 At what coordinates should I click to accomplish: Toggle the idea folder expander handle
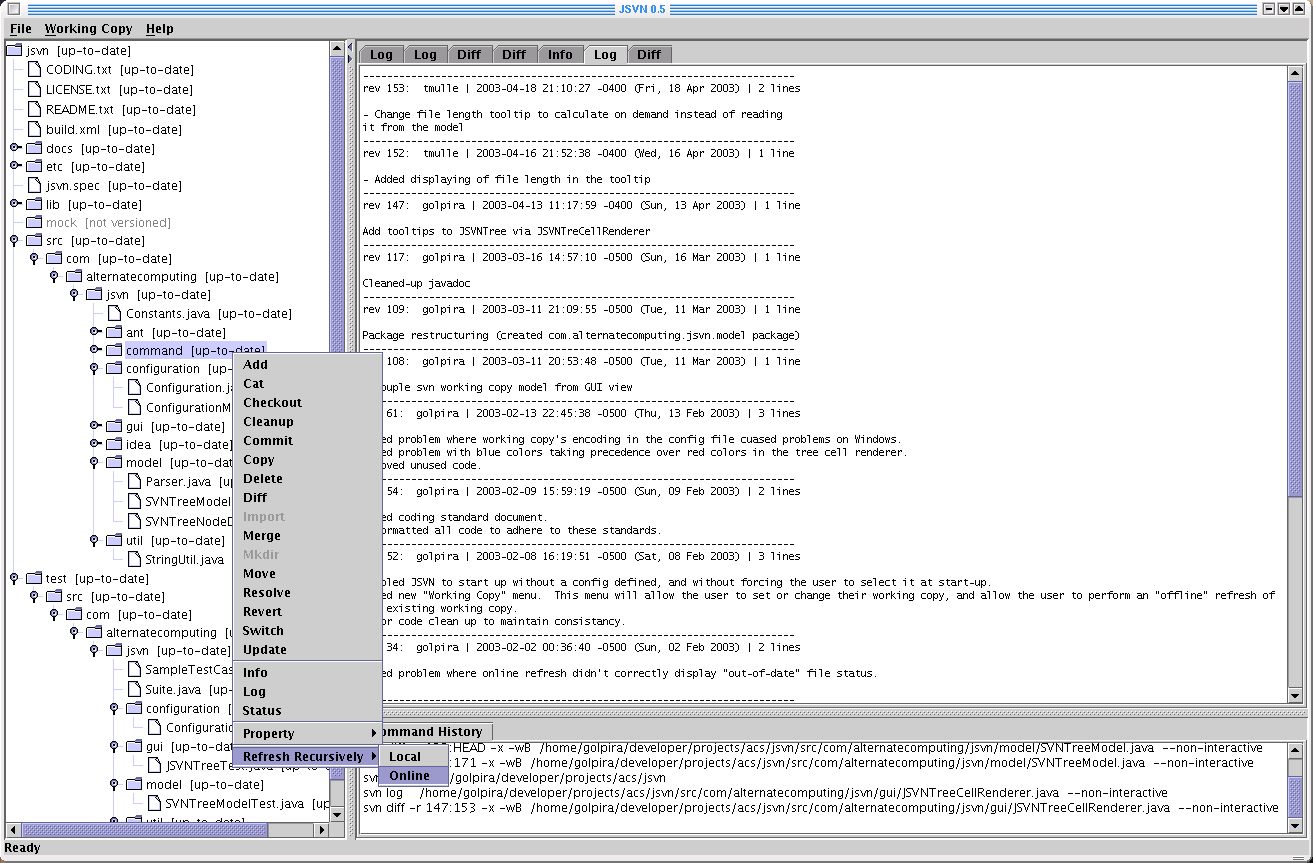95,444
